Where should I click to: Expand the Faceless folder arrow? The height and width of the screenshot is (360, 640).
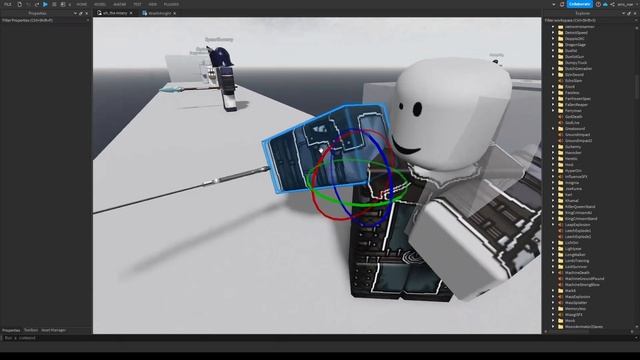click(553, 93)
